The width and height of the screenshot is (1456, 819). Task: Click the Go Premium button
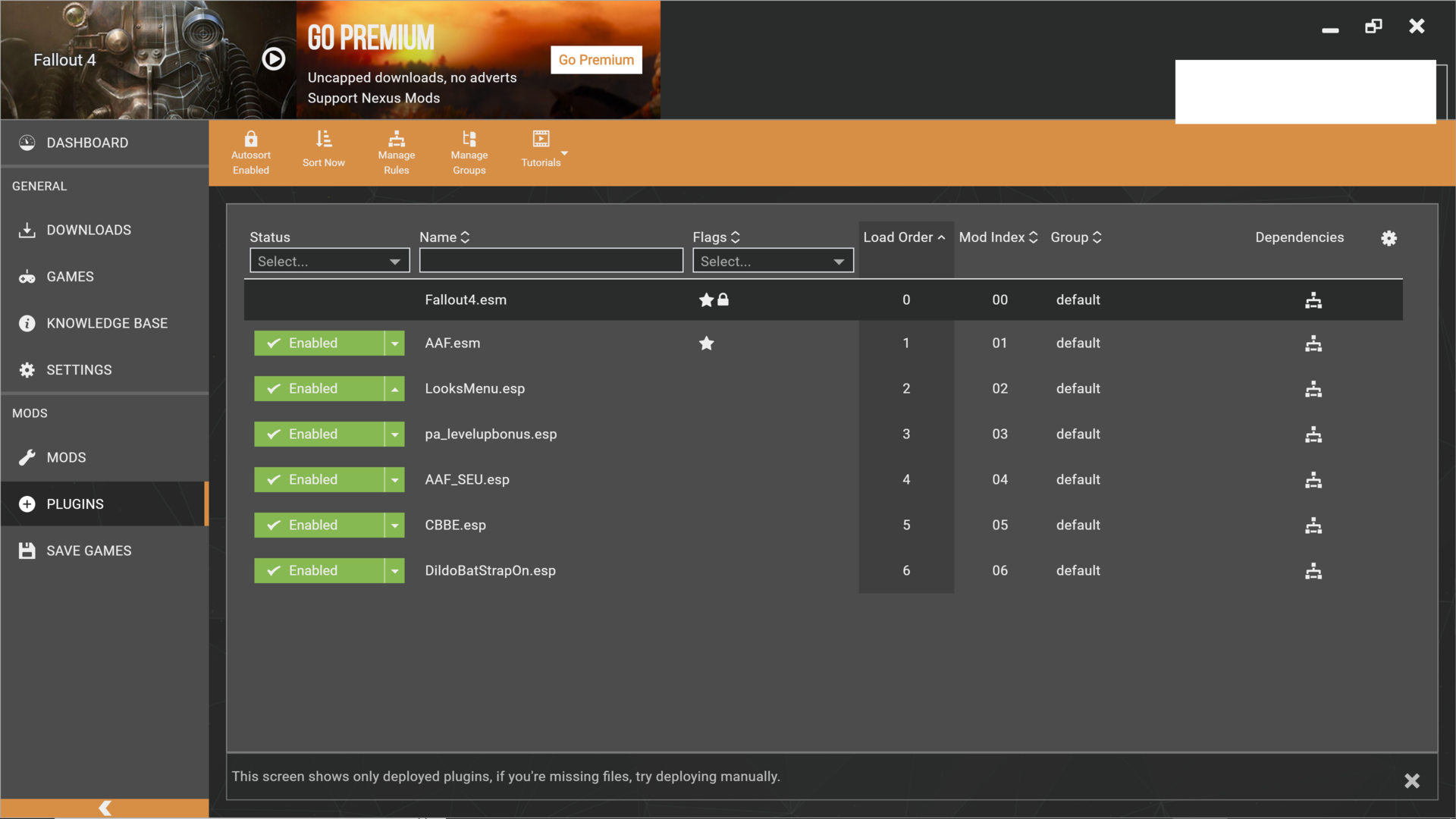pyautogui.click(x=596, y=60)
